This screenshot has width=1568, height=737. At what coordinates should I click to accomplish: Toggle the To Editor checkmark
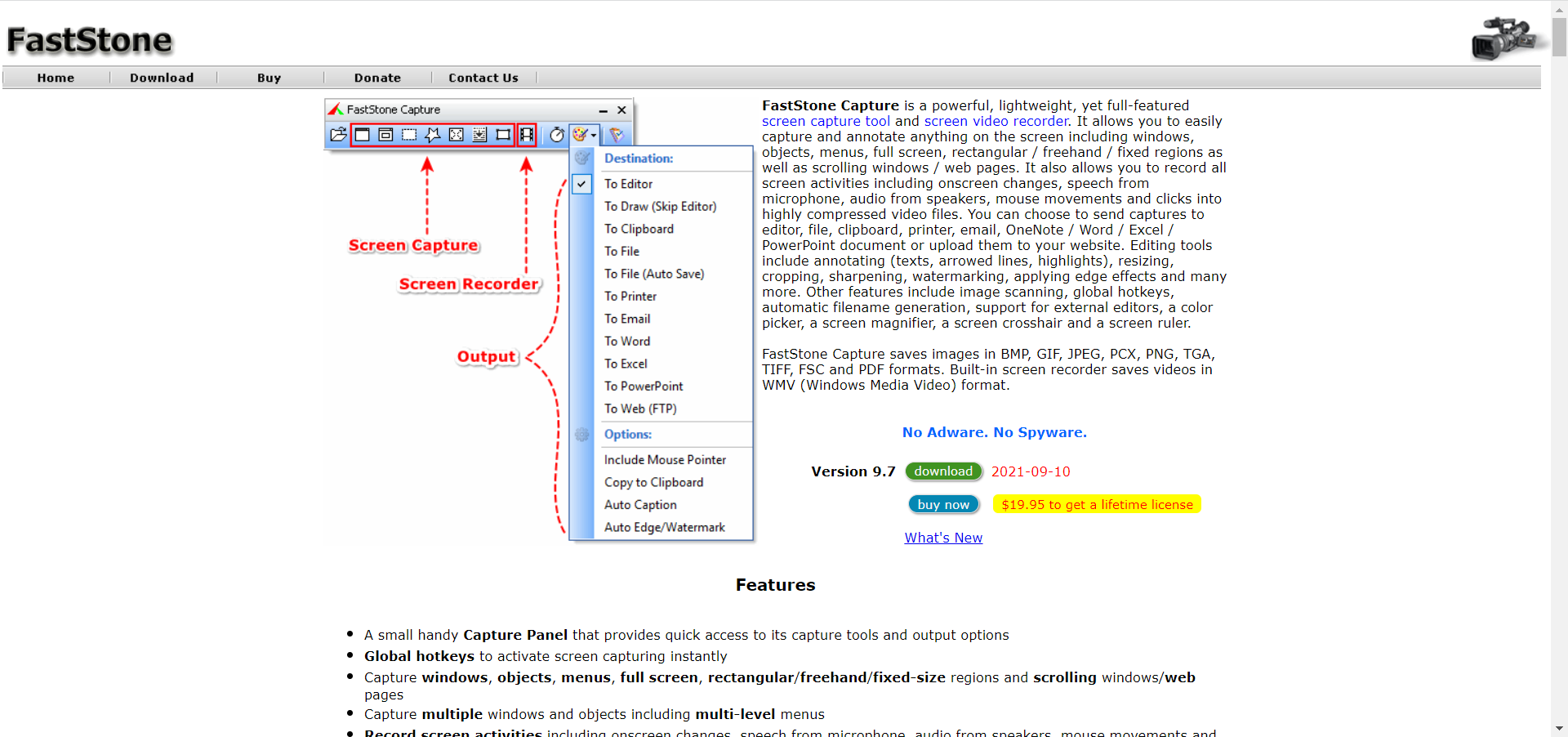tap(581, 184)
